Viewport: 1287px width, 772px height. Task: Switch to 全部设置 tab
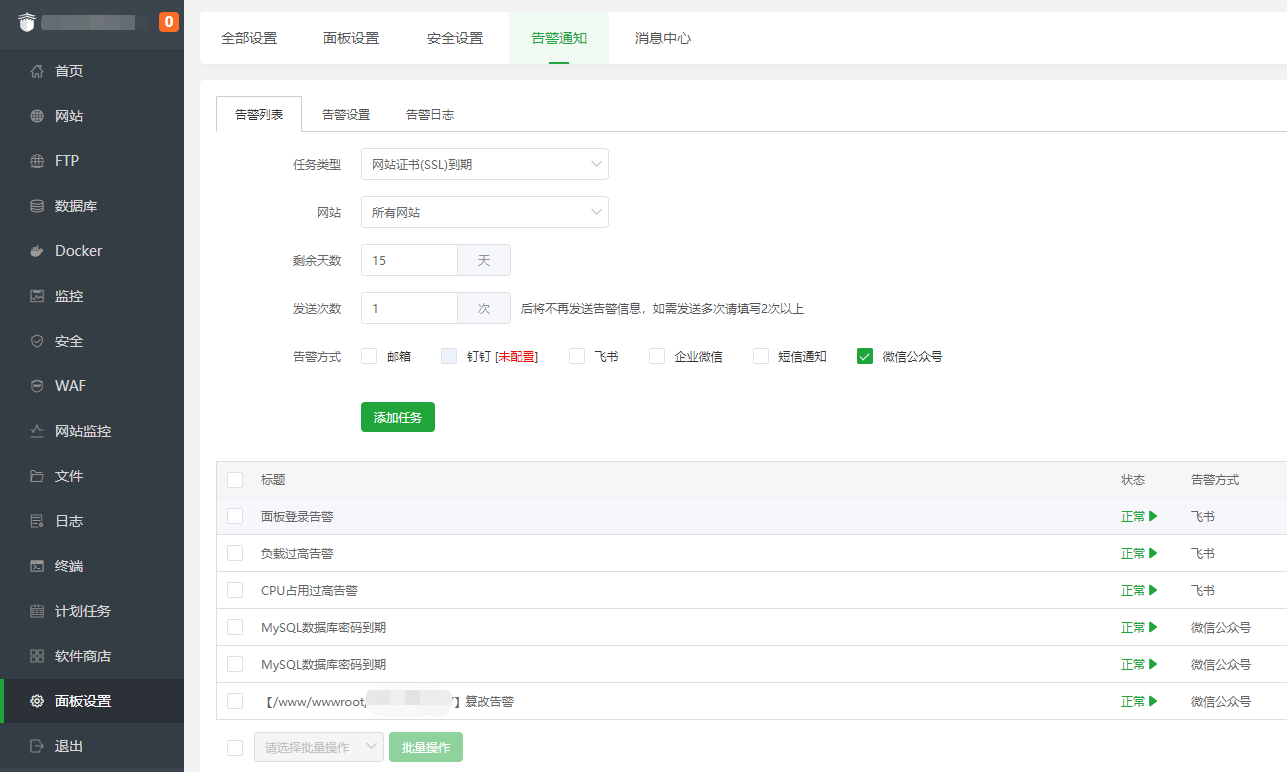click(249, 38)
